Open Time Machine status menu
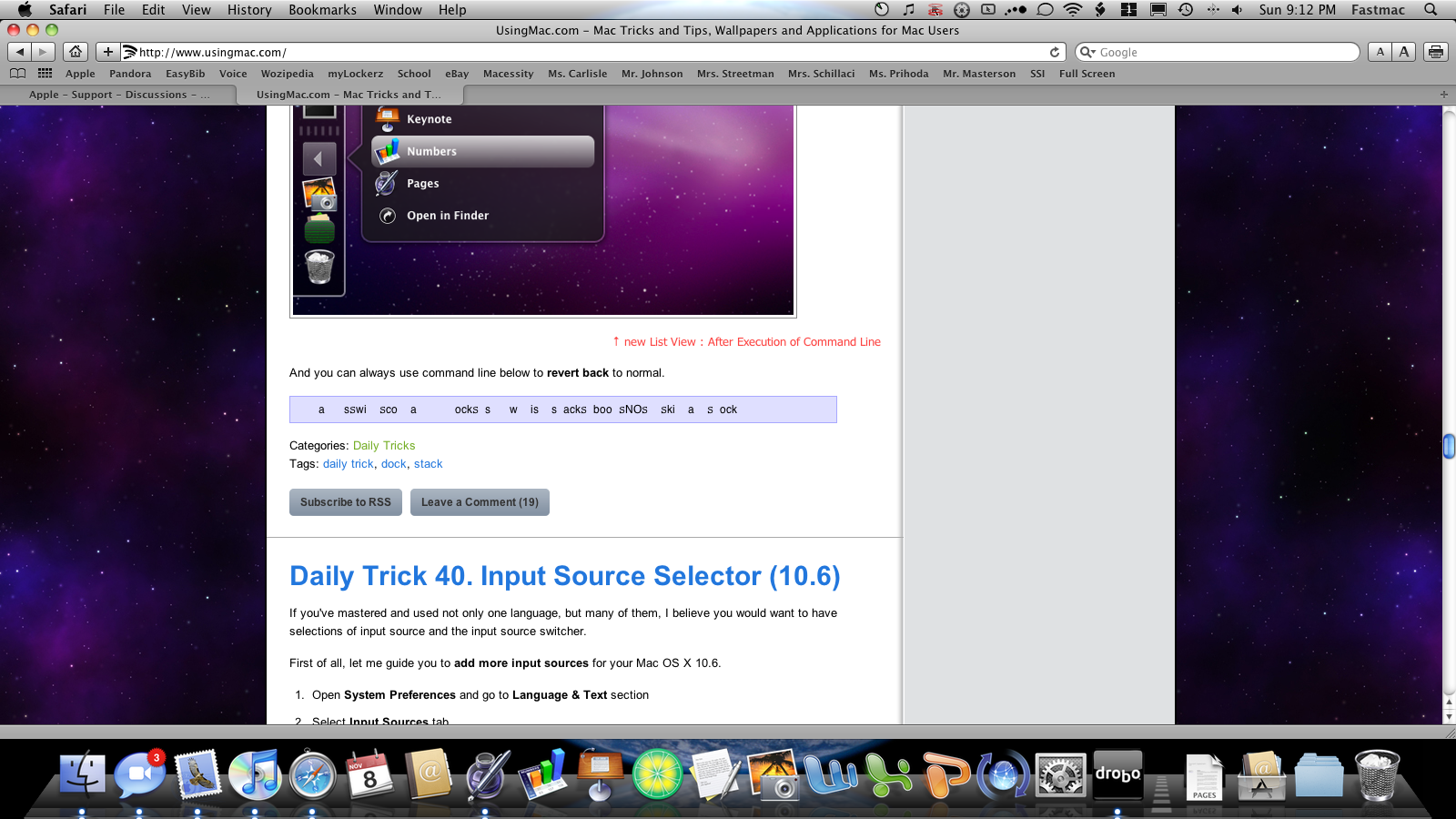 pos(1186,10)
